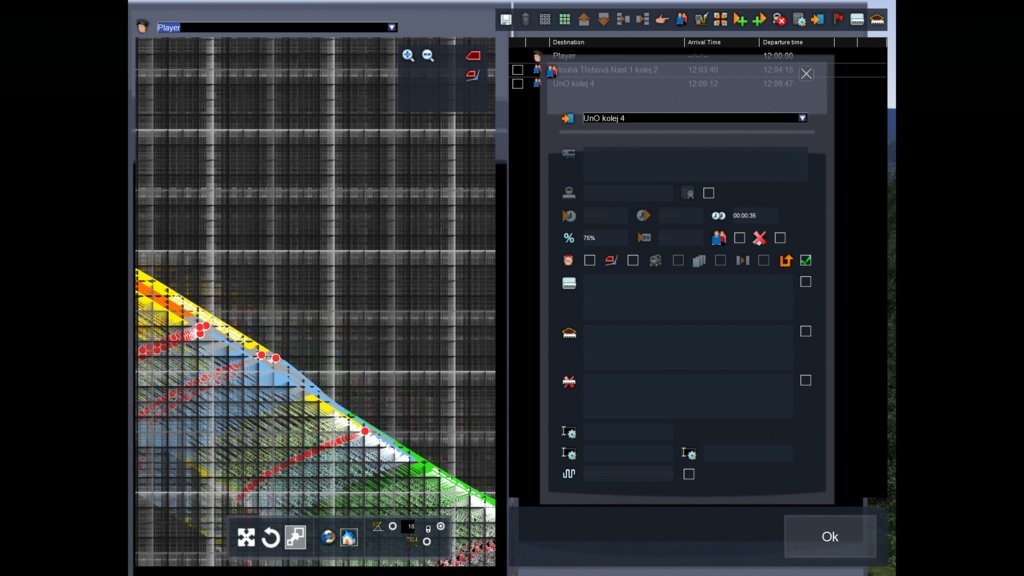Screen dimensions: 1024x576
Task: Click the four orange tiles toolbar icon
Action: coord(720,20)
